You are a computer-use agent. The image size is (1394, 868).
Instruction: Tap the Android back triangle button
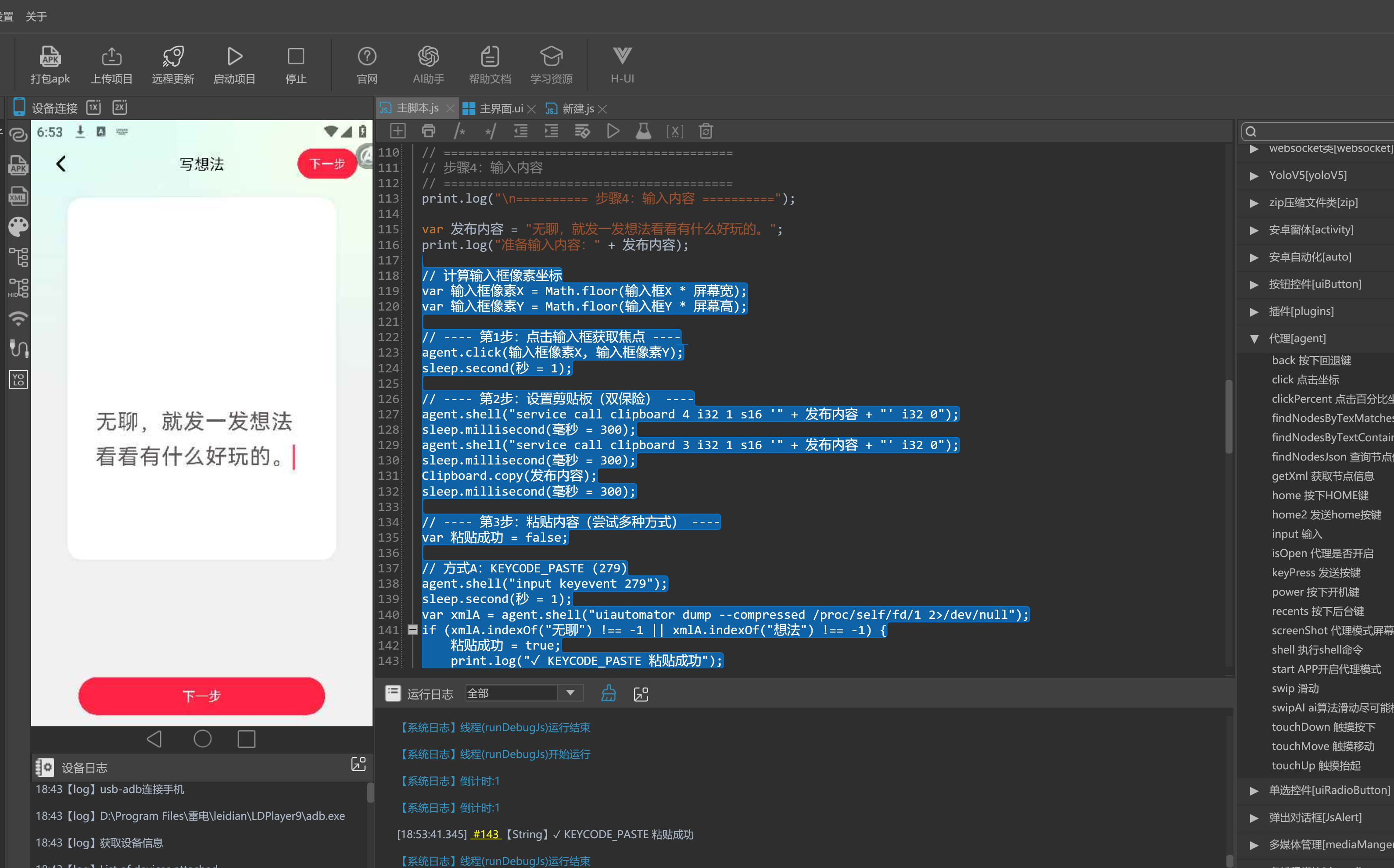(154, 739)
